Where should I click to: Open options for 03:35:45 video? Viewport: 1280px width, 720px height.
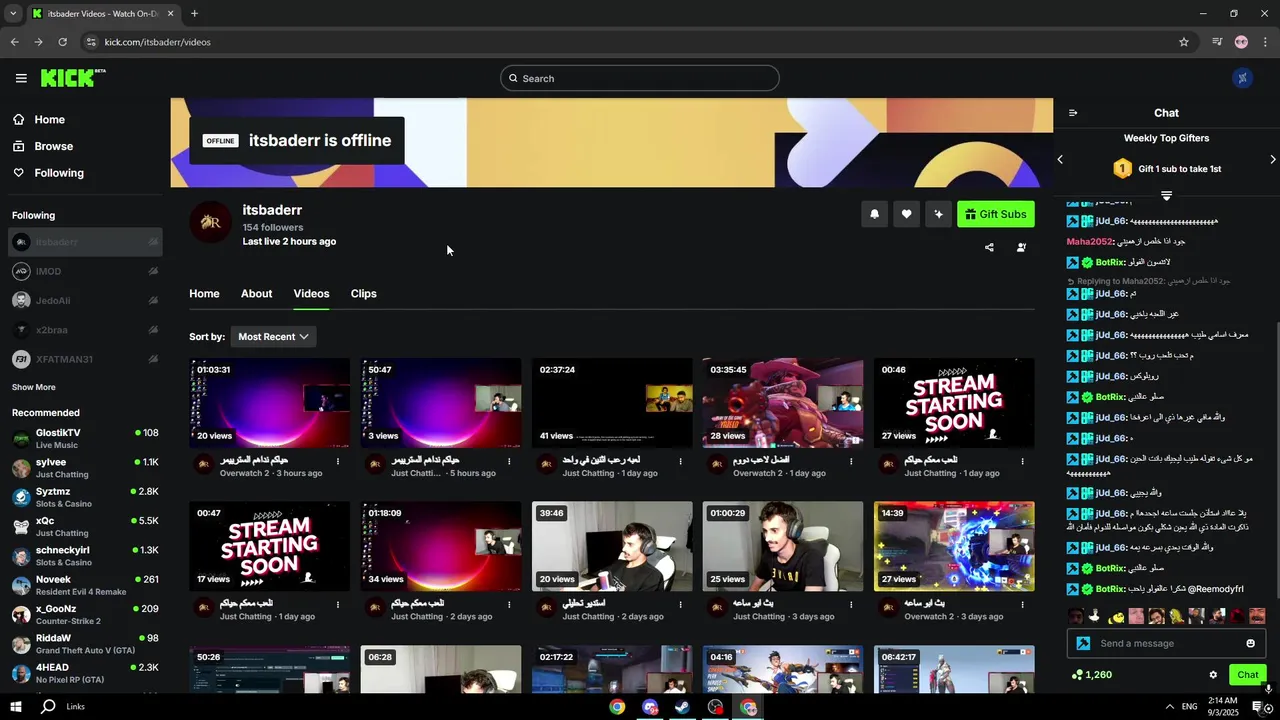[851, 461]
